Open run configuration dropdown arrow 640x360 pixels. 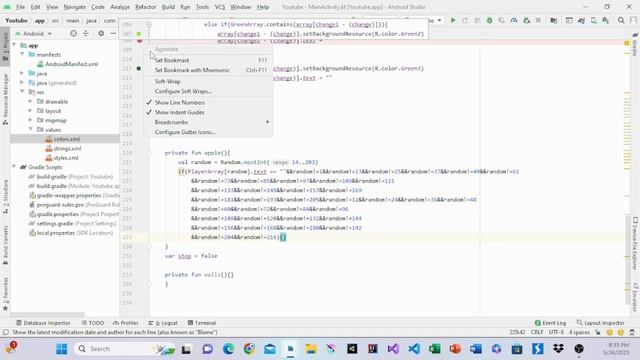click(439, 20)
